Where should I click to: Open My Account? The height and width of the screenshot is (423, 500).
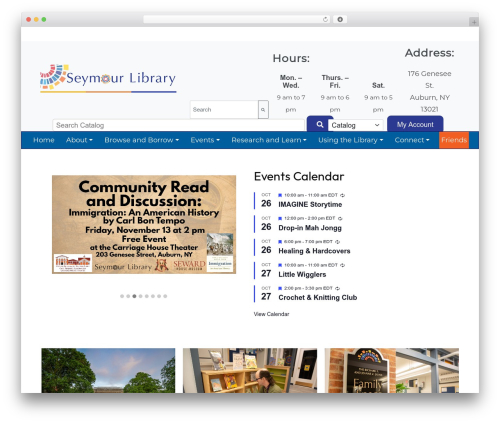coord(415,124)
